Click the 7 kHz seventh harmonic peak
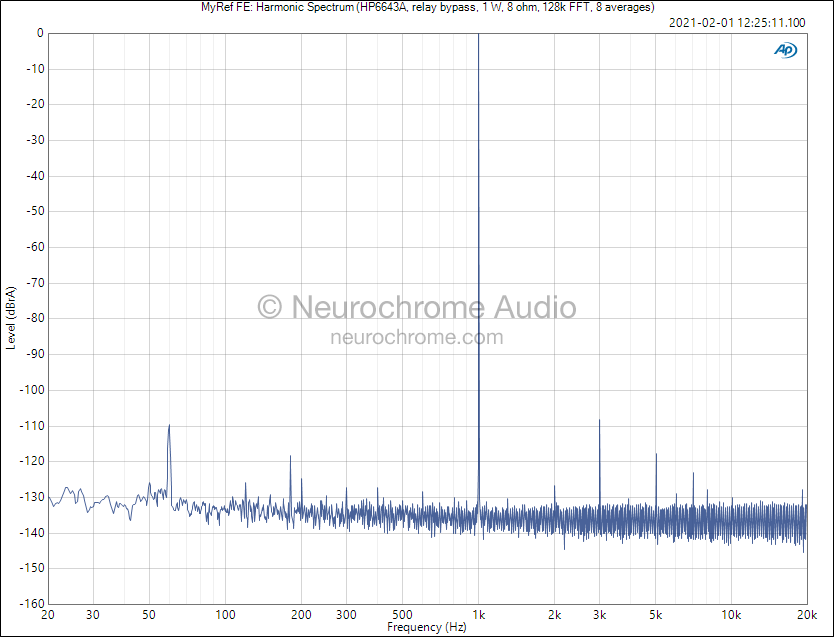This screenshot has height=637, width=834. [693, 474]
